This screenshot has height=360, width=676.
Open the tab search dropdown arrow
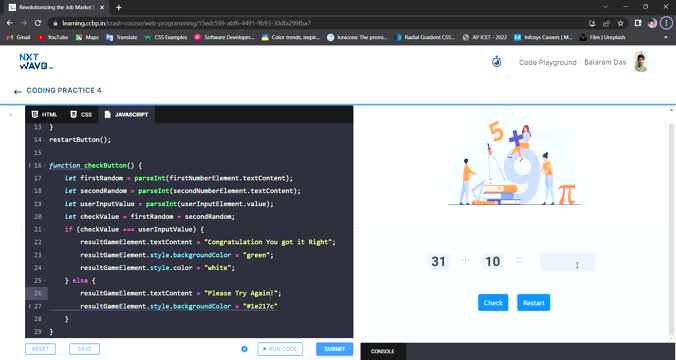point(605,6)
